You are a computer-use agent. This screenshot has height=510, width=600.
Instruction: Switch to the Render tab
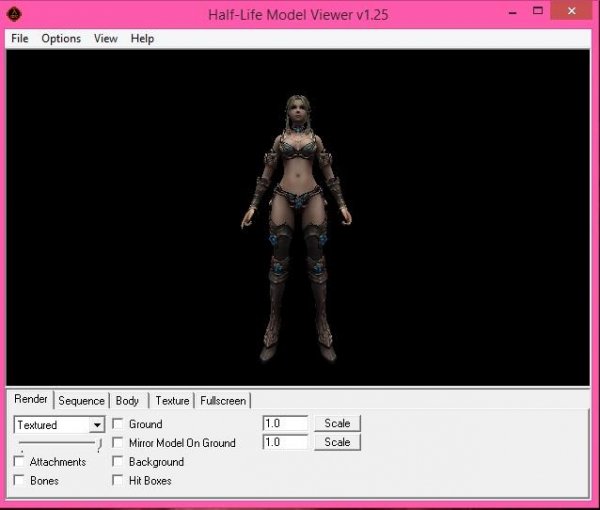(x=31, y=399)
